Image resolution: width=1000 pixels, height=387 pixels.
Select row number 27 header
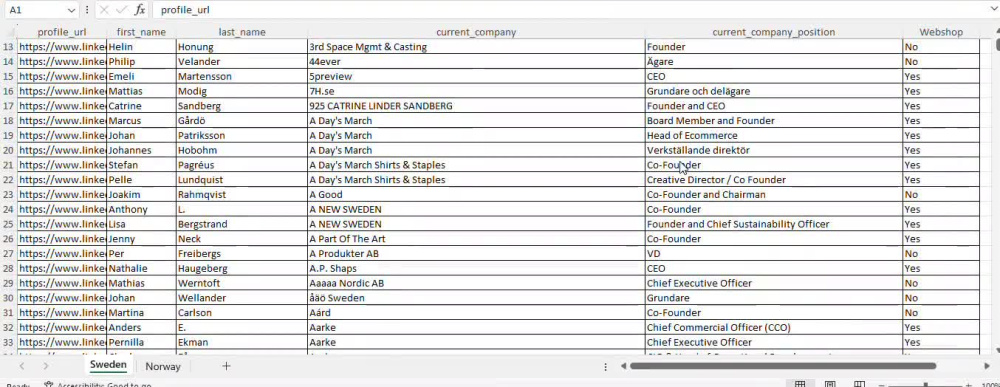click(8, 254)
